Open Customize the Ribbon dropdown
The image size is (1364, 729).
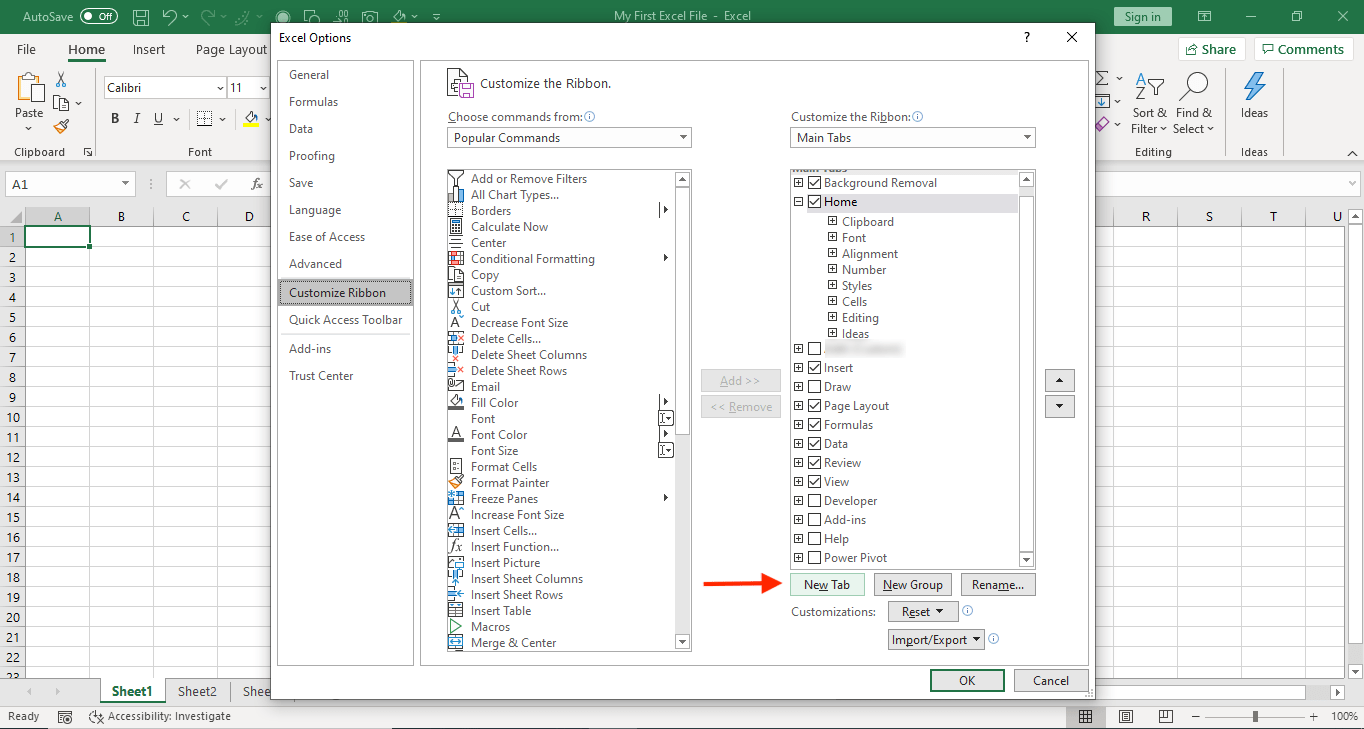point(913,138)
